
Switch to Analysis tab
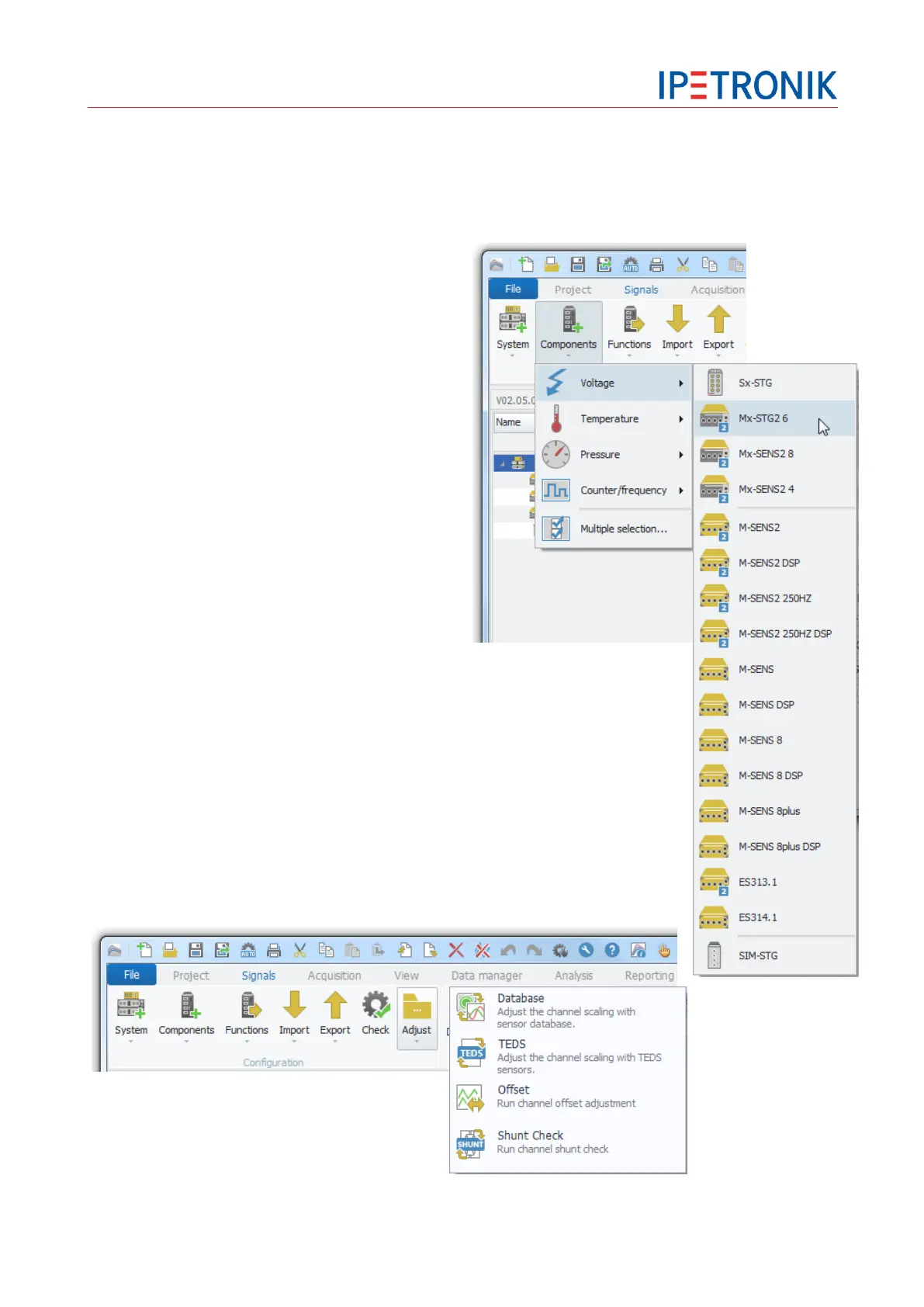click(573, 976)
